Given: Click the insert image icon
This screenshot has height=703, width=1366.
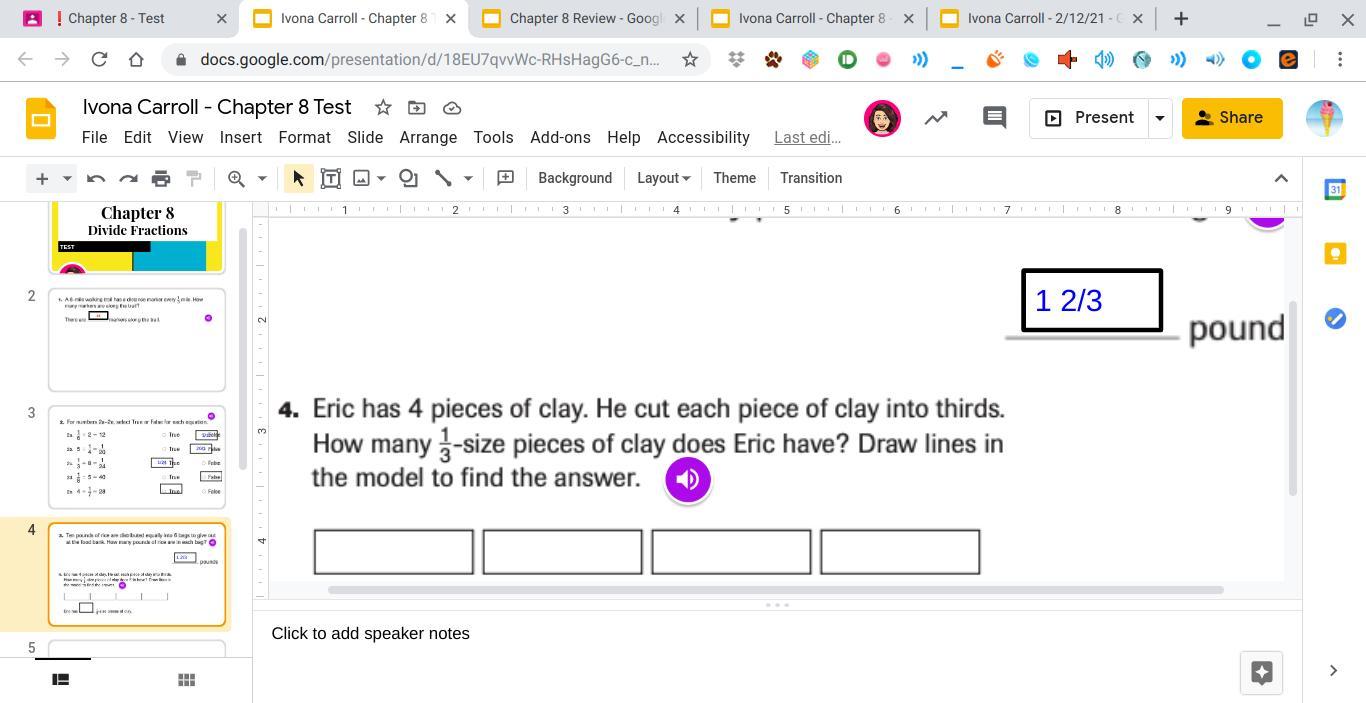Looking at the screenshot, I should click(362, 178).
